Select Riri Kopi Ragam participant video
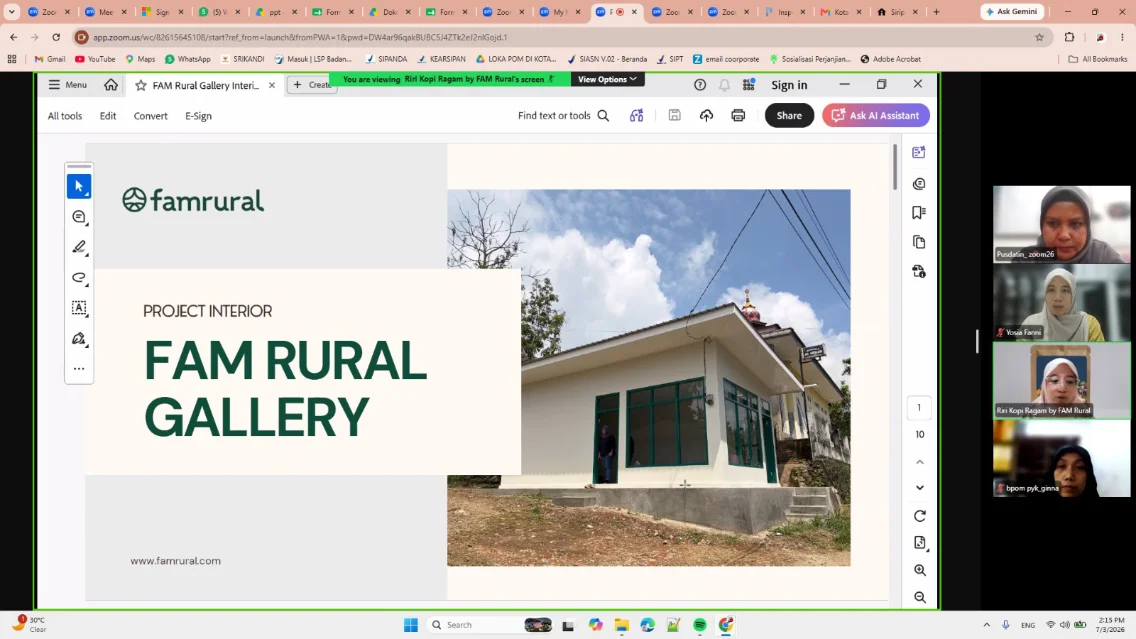The width and height of the screenshot is (1136, 639). click(x=1061, y=380)
